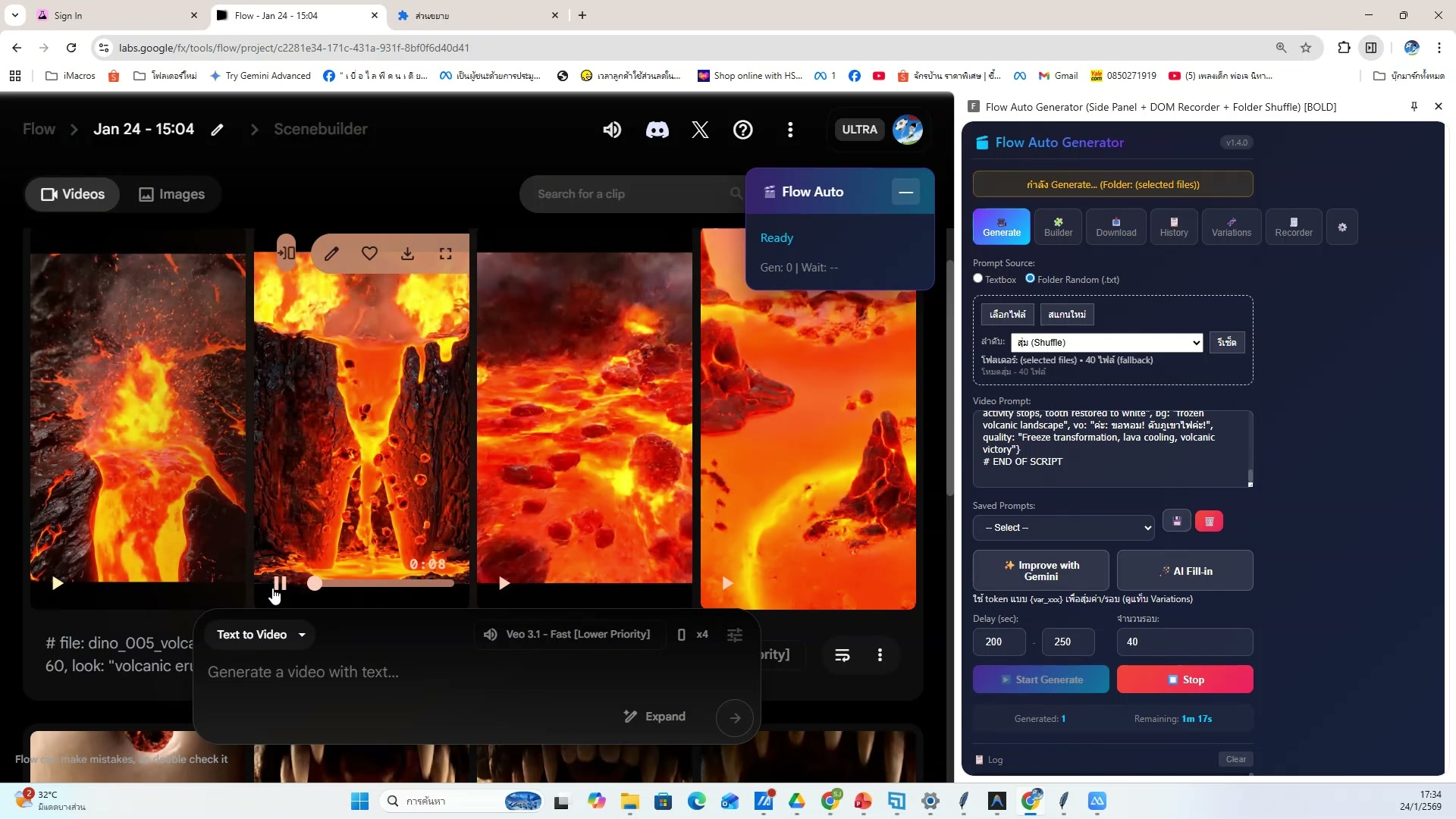Click the X (Twitter) icon

point(700,130)
